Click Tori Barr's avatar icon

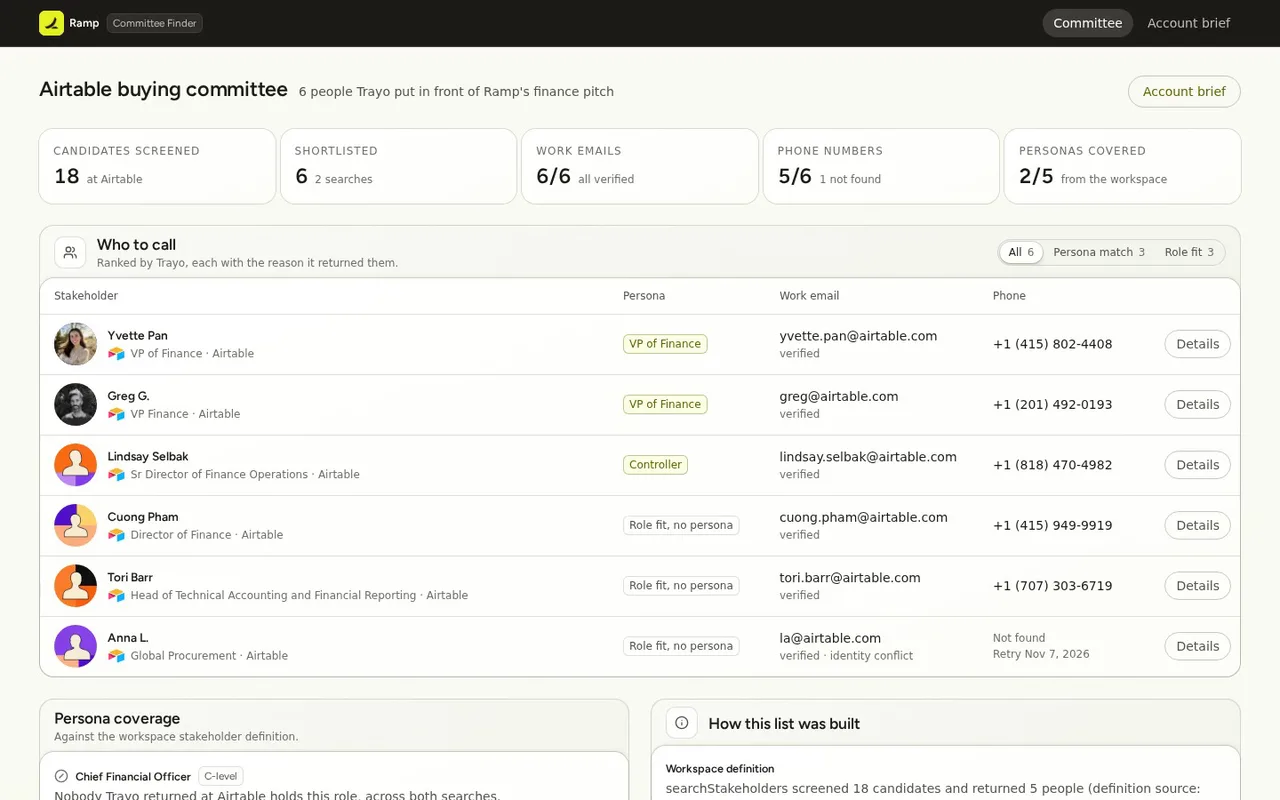click(75, 586)
